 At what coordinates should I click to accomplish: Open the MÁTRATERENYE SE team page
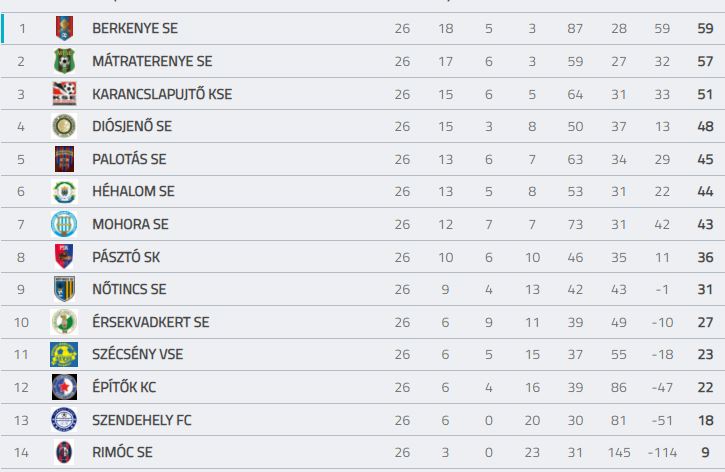152,61
